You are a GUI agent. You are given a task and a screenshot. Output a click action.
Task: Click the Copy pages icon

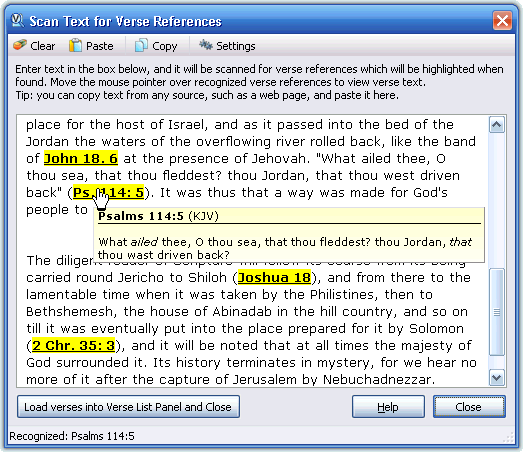141,45
